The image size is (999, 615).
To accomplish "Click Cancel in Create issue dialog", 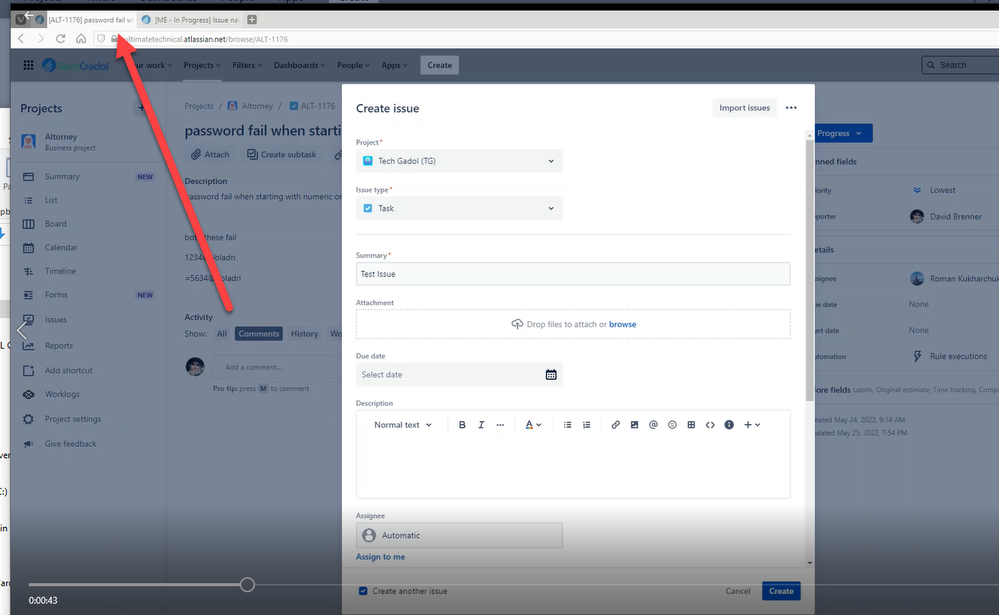I will [x=738, y=591].
